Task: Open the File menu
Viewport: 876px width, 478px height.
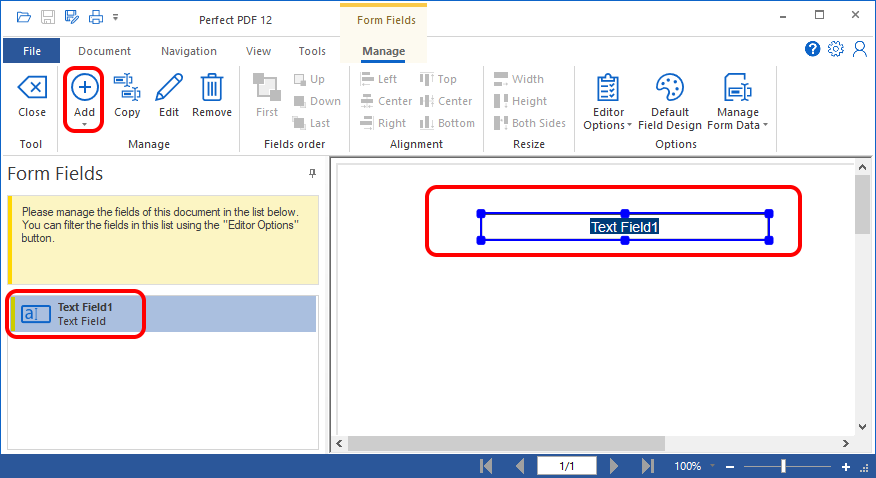Action: pos(32,51)
